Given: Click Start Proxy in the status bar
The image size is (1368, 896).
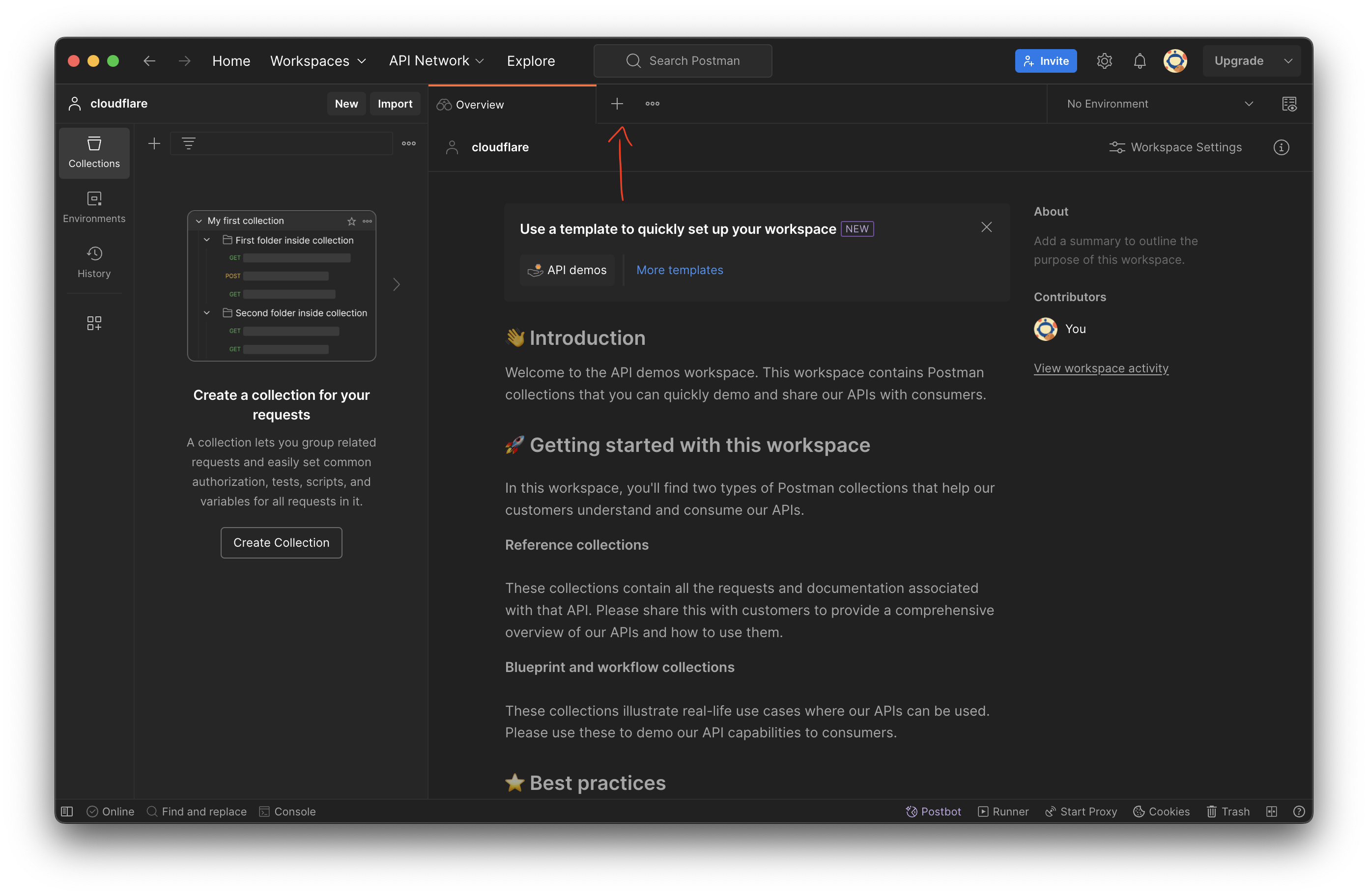Looking at the screenshot, I should click(x=1081, y=812).
